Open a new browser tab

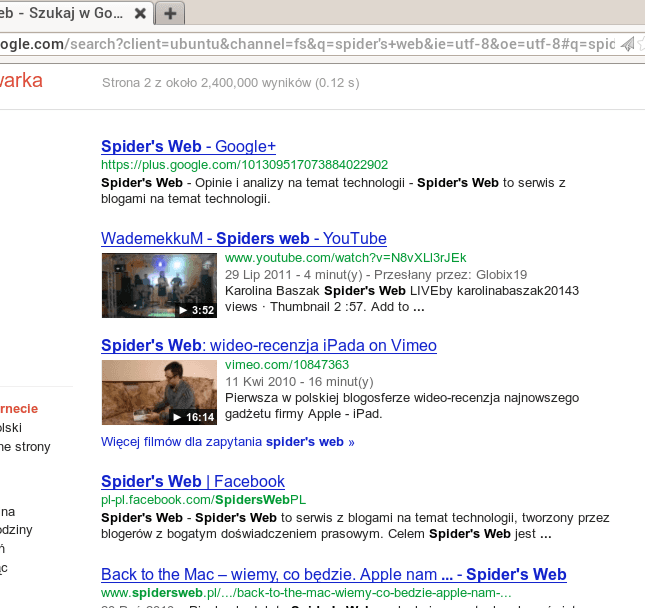pyautogui.click(x=170, y=14)
